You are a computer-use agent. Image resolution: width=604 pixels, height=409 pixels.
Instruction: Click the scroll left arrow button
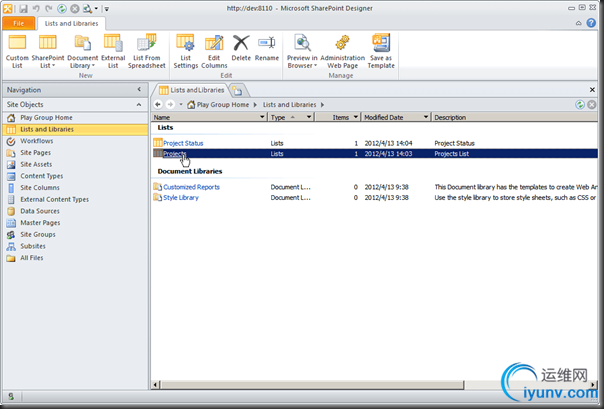[x=156, y=385]
